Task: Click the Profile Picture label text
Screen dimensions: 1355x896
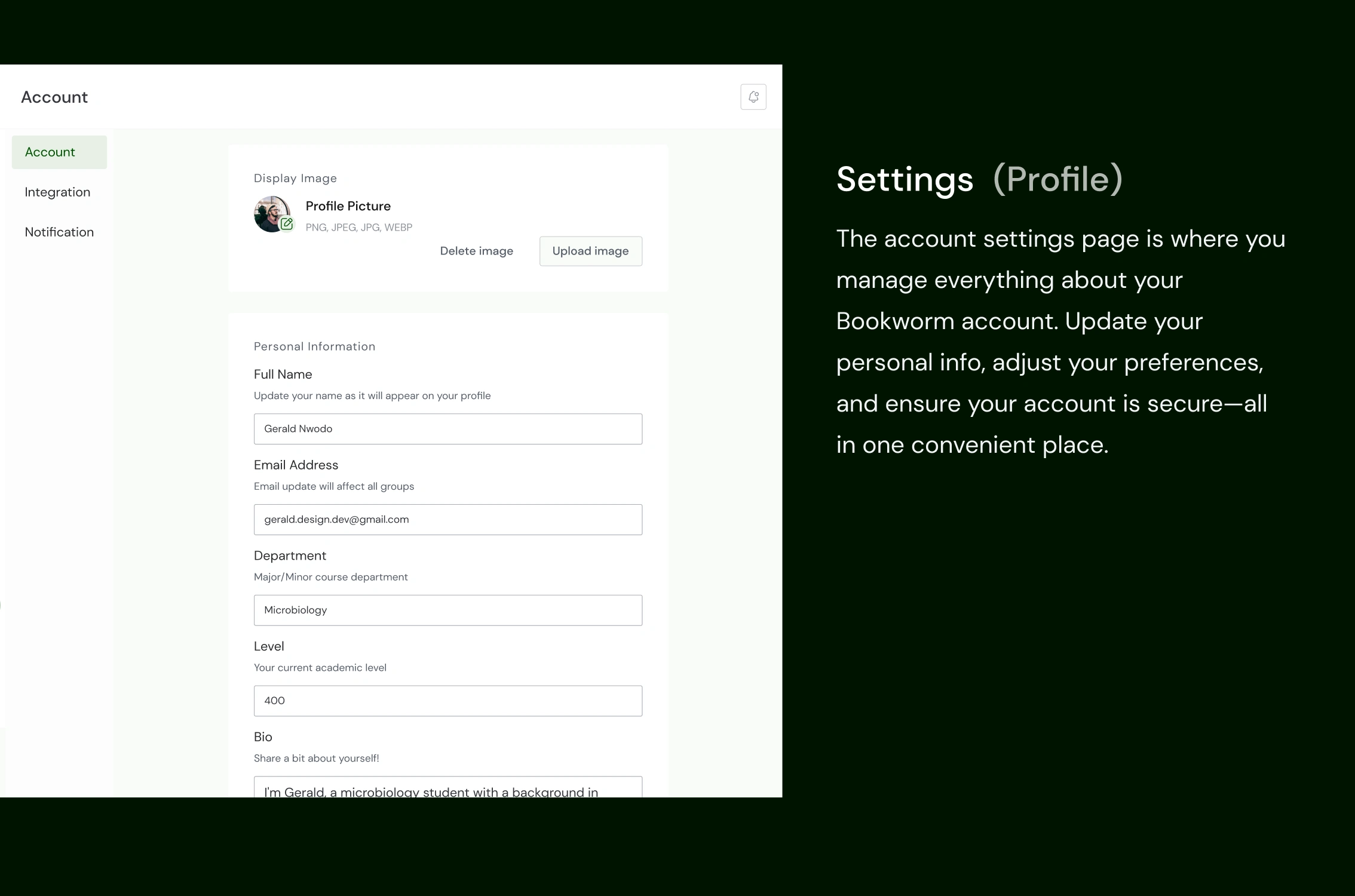Action: pos(348,206)
